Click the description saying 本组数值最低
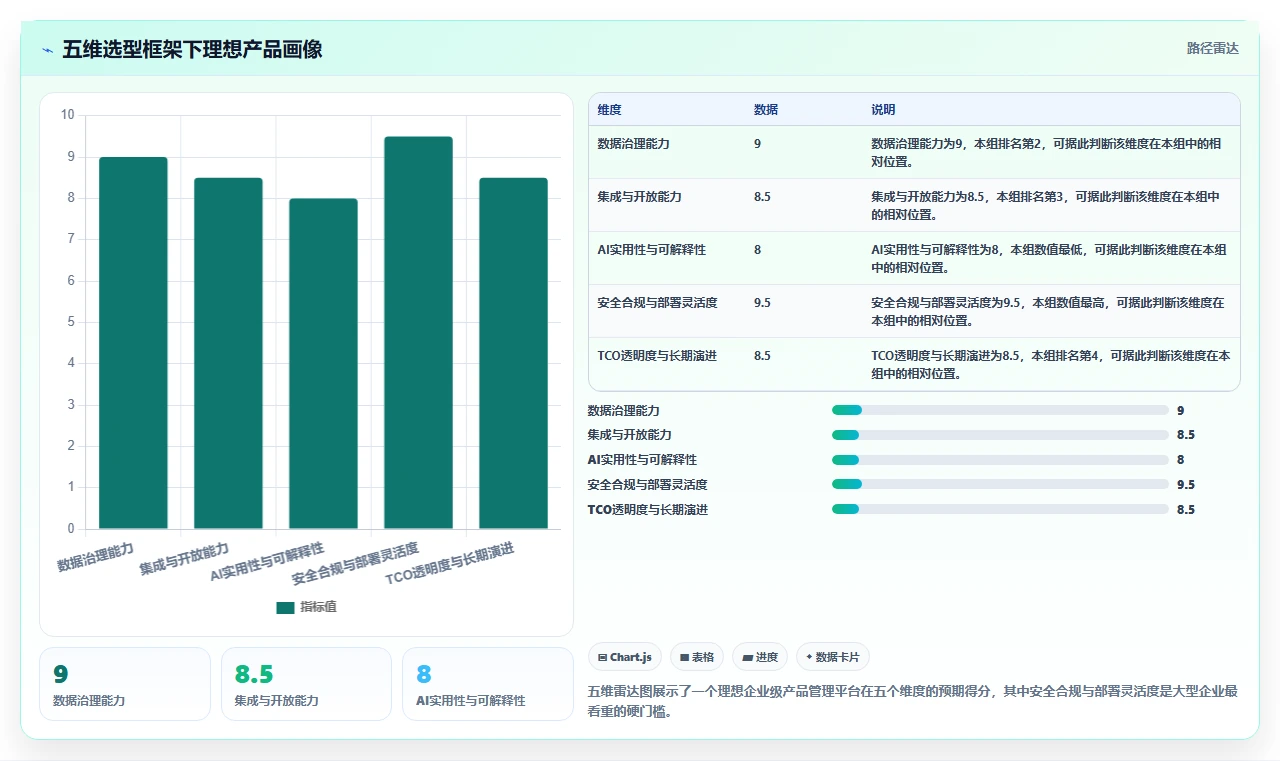This screenshot has width=1280, height=761. pos(1051,259)
